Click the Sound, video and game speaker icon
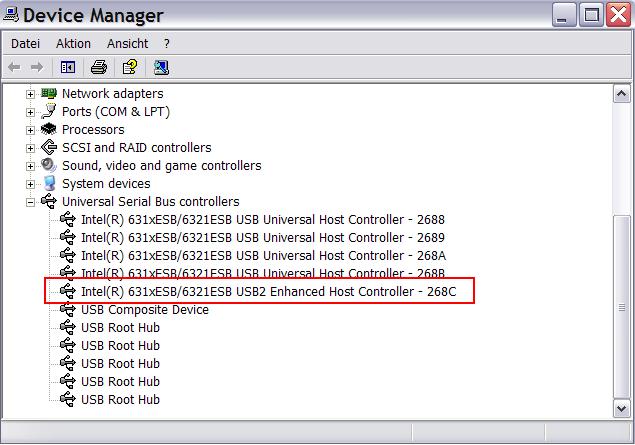 (x=49, y=165)
